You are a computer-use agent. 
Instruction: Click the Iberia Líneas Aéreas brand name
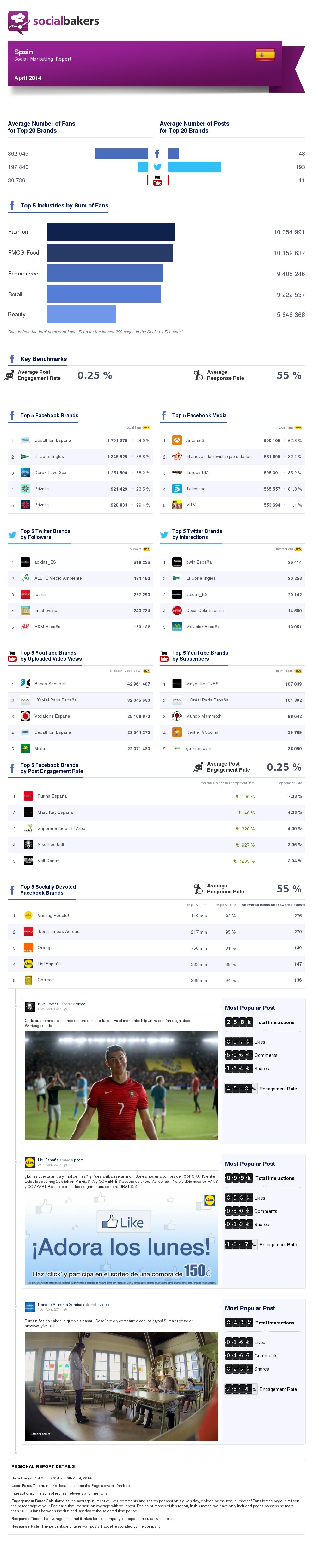click(x=58, y=931)
